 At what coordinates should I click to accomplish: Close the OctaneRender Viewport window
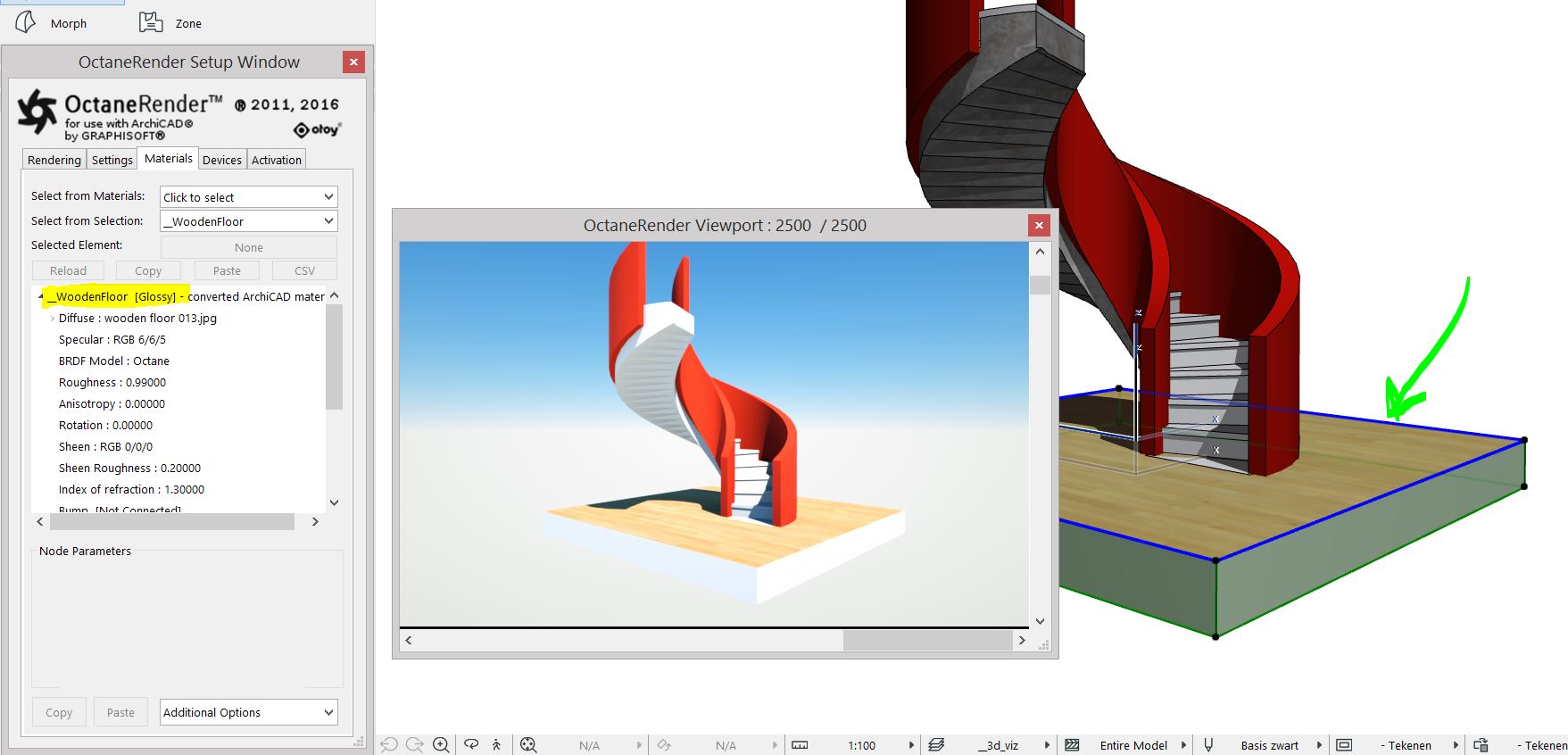pyautogui.click(x=1039, y=226)
